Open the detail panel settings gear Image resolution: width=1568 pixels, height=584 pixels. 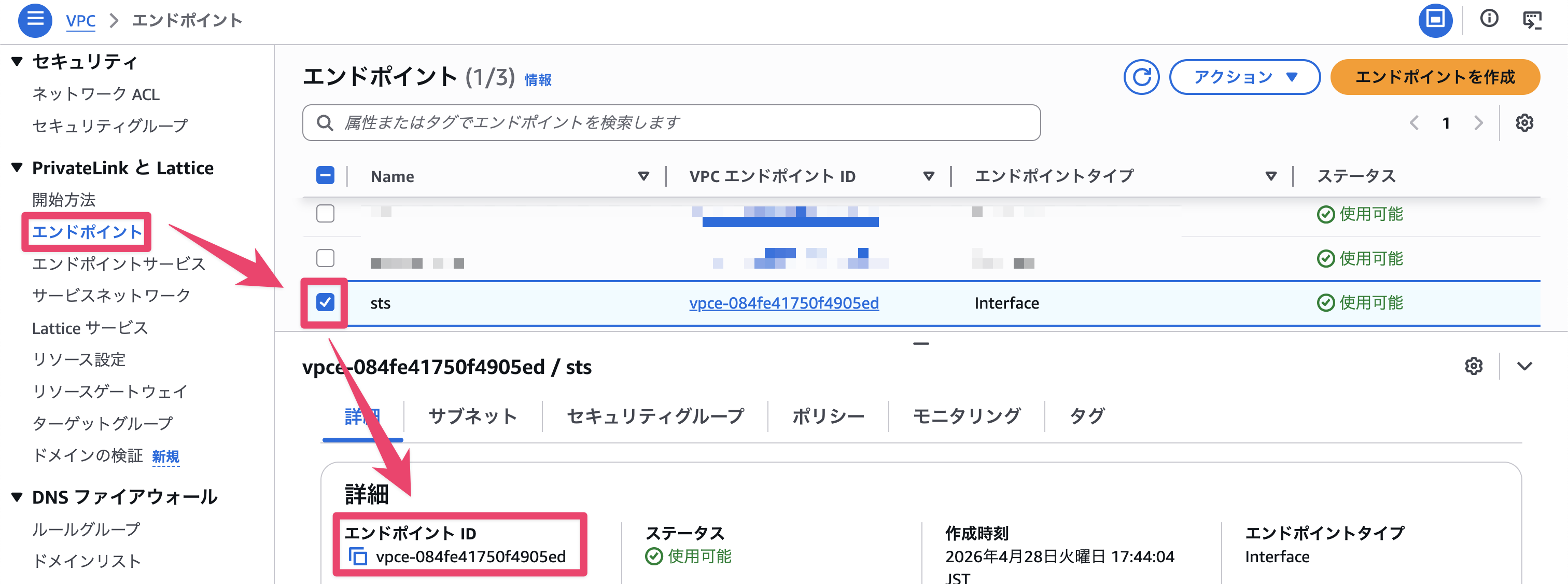click(x=1474, y=366)
